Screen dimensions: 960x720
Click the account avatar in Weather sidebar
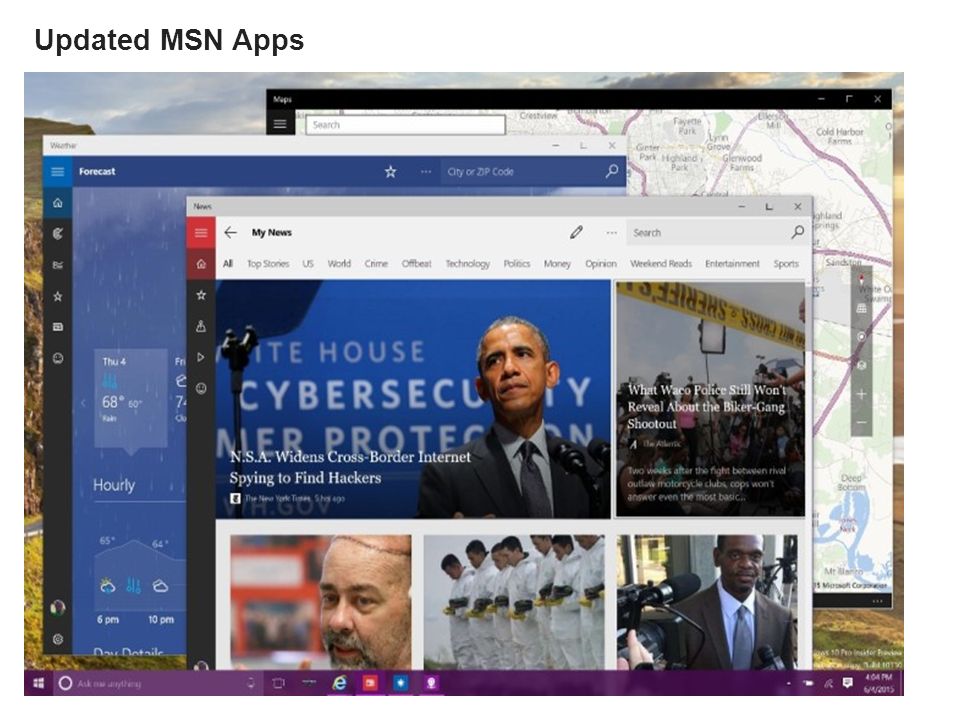(x=58, y=607)
